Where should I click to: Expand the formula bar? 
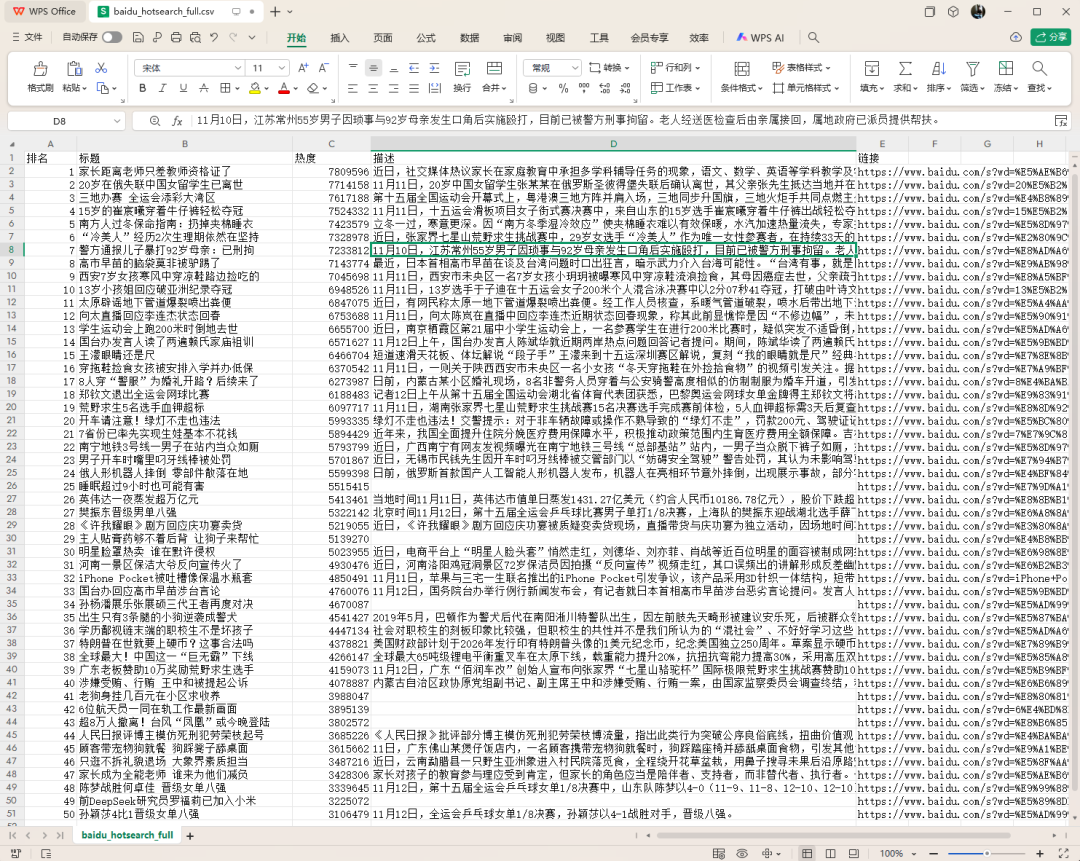pos(1061,121)
